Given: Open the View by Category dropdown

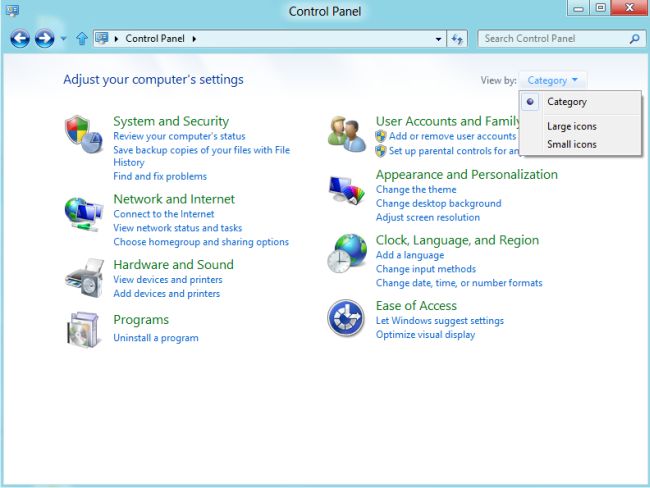Looking at the screenshot, I should pos(552,80).
